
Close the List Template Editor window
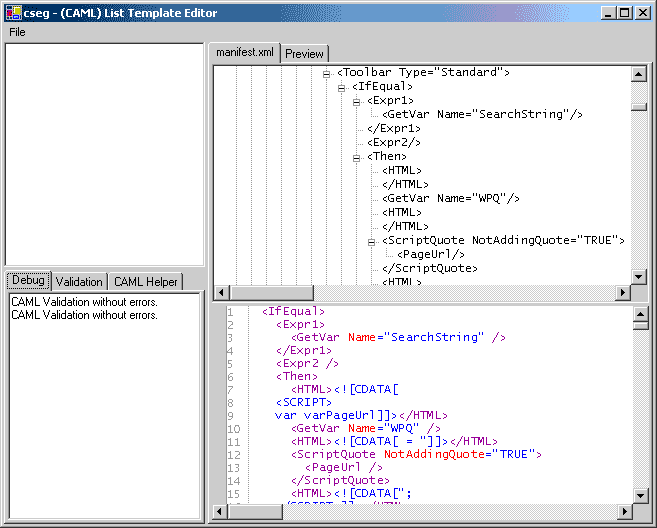[x=643, y=13]
